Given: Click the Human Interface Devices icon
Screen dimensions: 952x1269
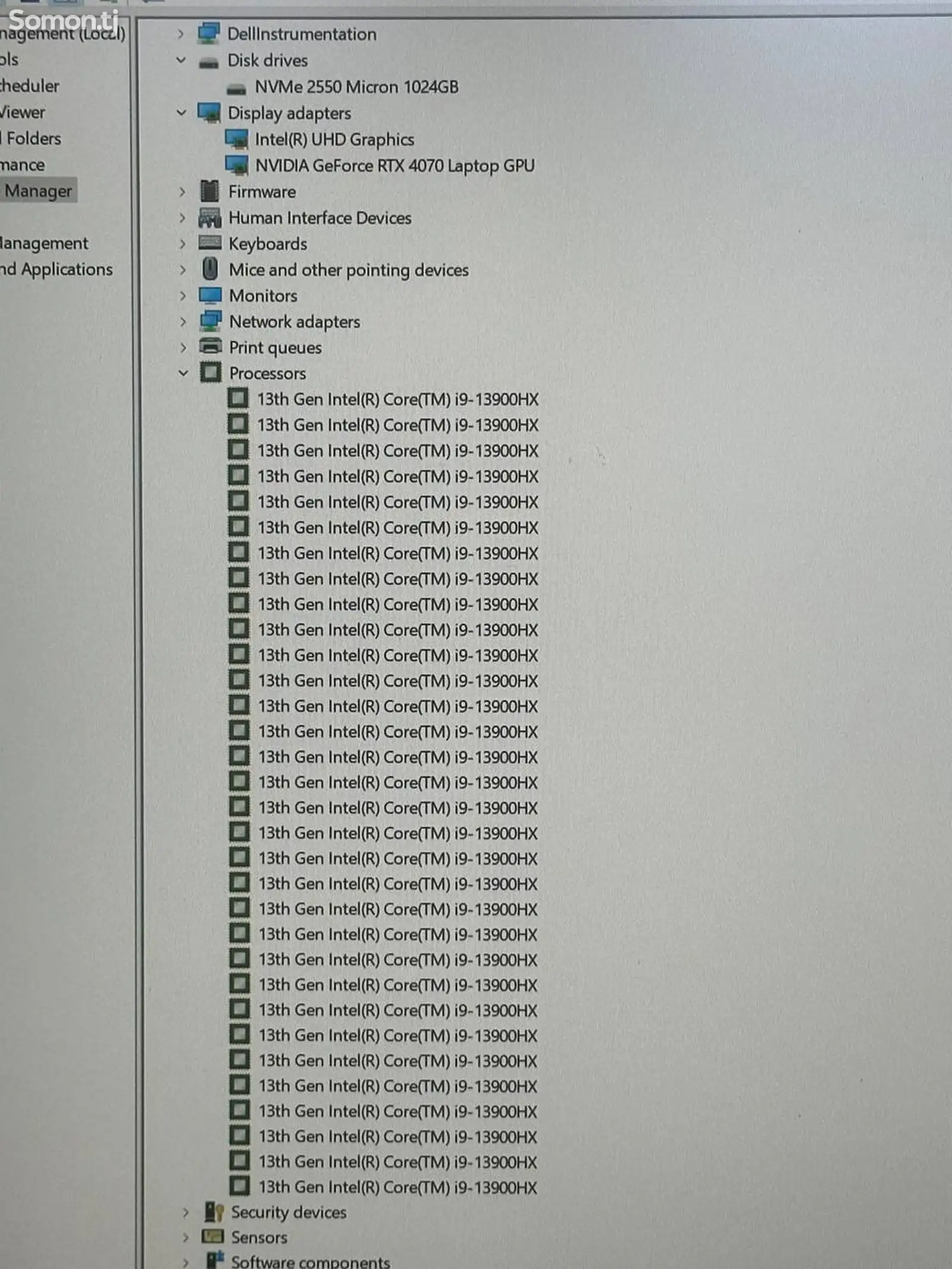Looking at the screenshot, I should click(x=209, y=218).
